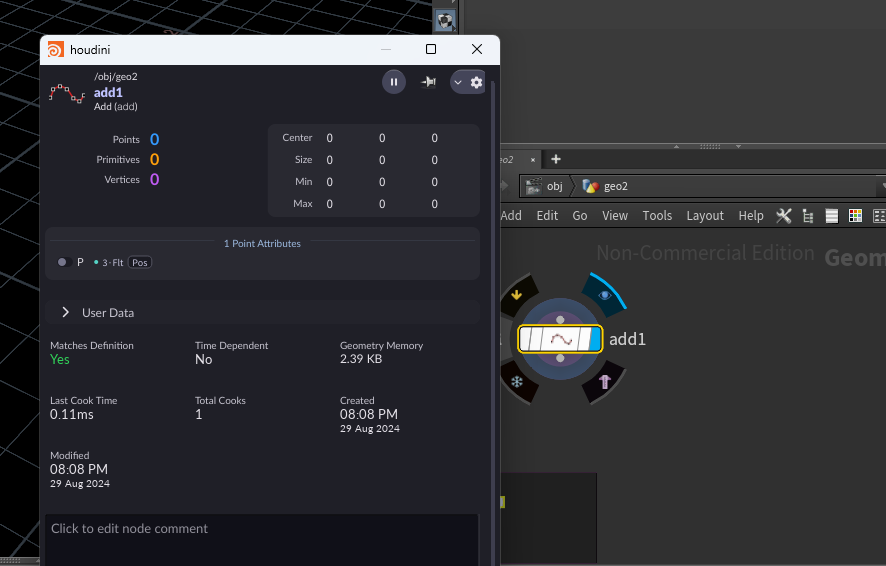The width and height of the screenshot is (886, 566).
Task: Click the Geometry Memory 2.39 KB value
Action: 361,359
